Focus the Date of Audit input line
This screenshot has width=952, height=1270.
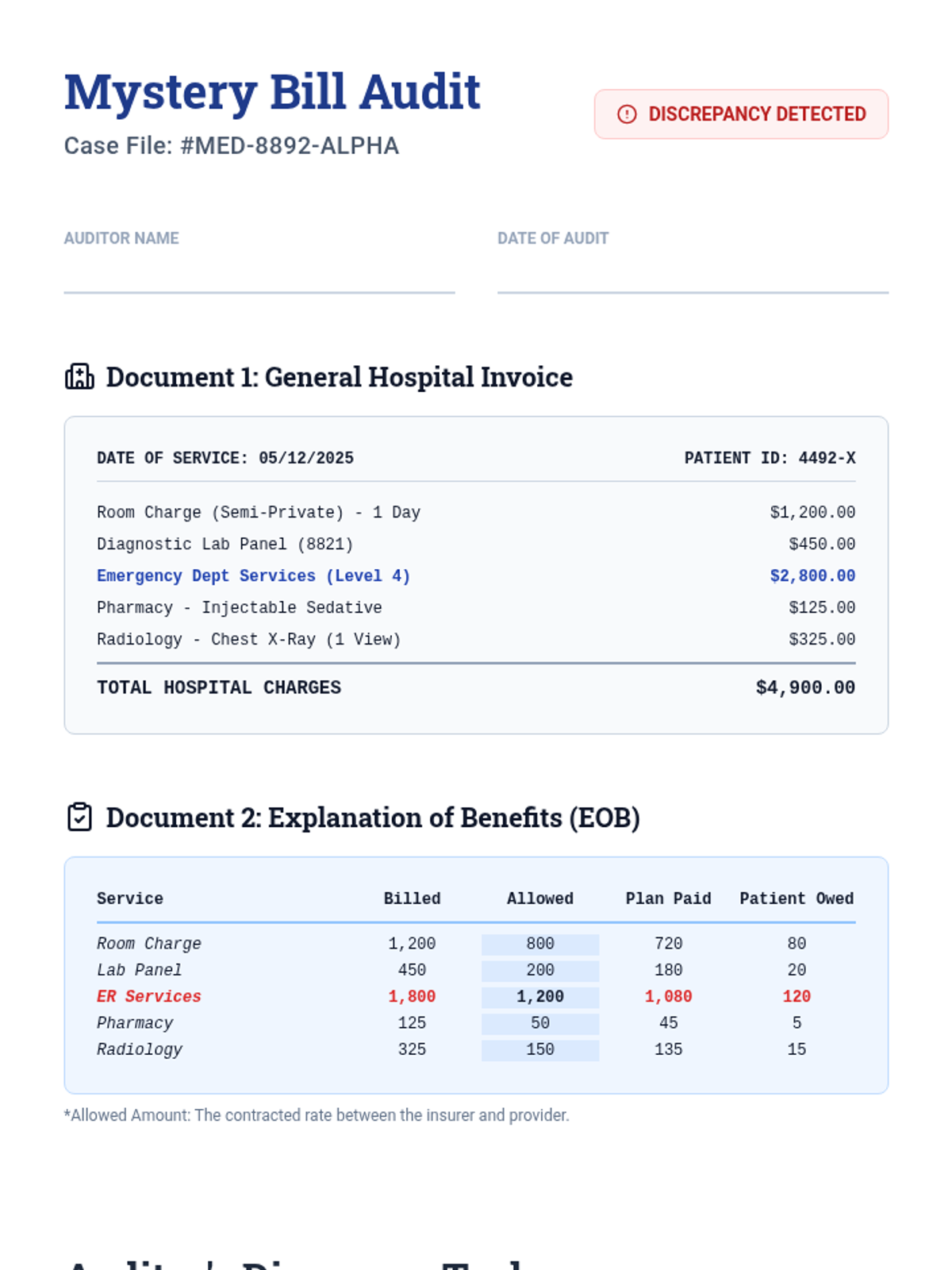click(692, 277)
